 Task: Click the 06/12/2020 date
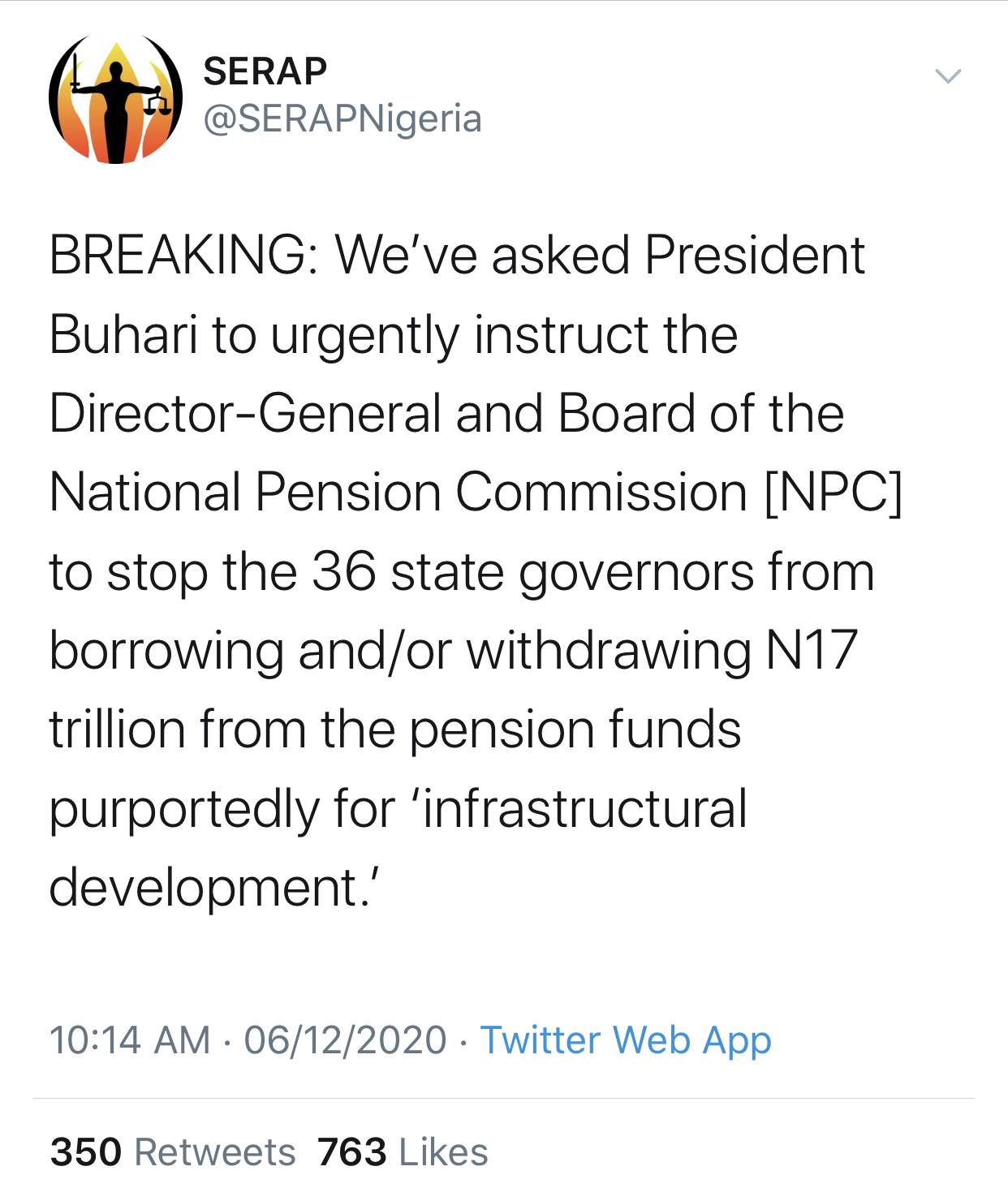pyautogui.click(x=345, y=1040)
